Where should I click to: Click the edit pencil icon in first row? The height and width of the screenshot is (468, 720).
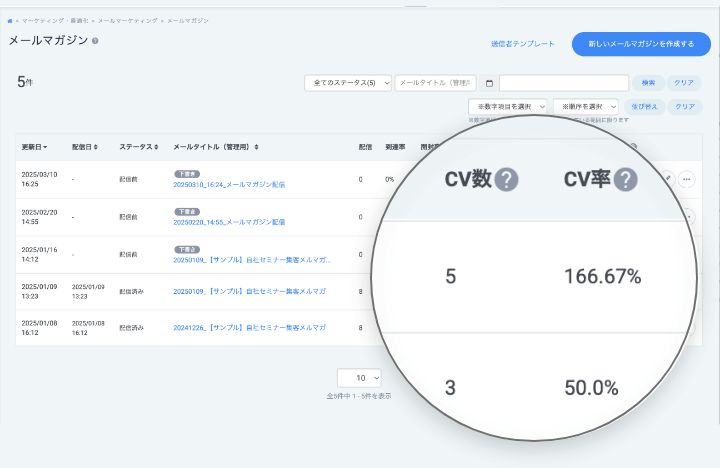[x=668, y=179]
